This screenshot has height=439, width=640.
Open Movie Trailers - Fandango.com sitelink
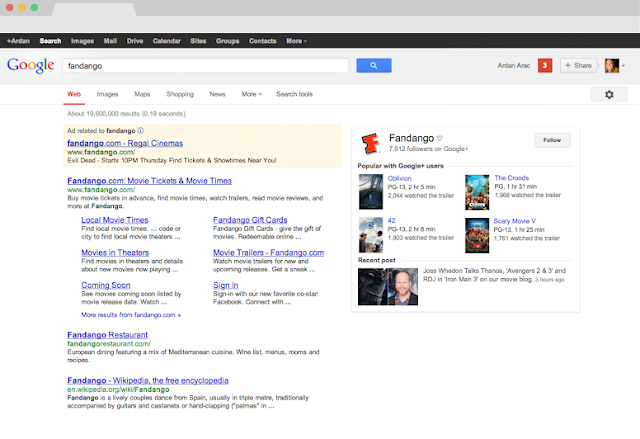(x=269, y=253)
